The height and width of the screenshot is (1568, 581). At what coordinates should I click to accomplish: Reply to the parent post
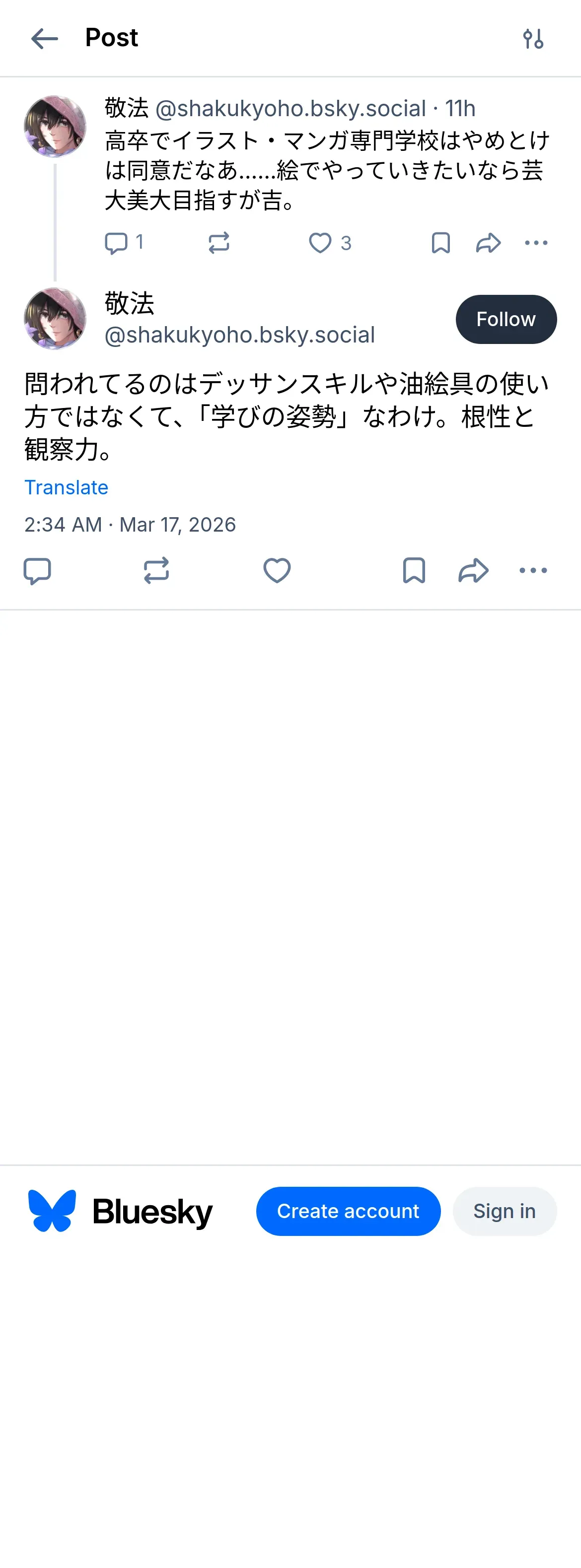point(116,243)
